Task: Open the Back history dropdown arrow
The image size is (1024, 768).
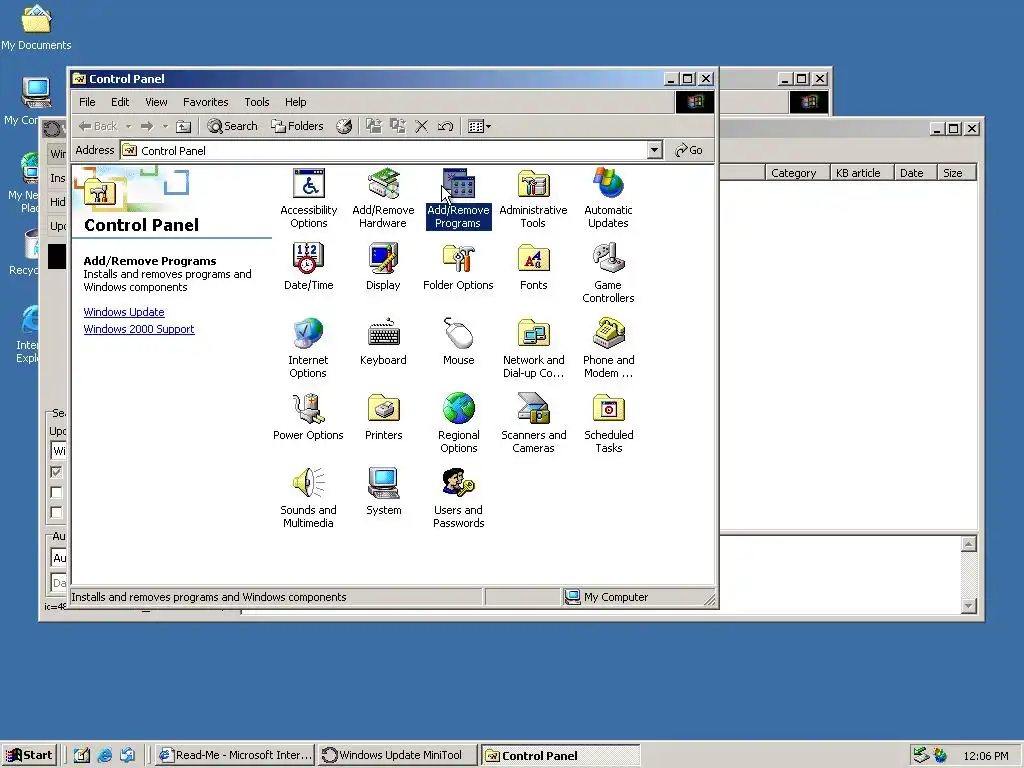Action: tap(129, 126)
